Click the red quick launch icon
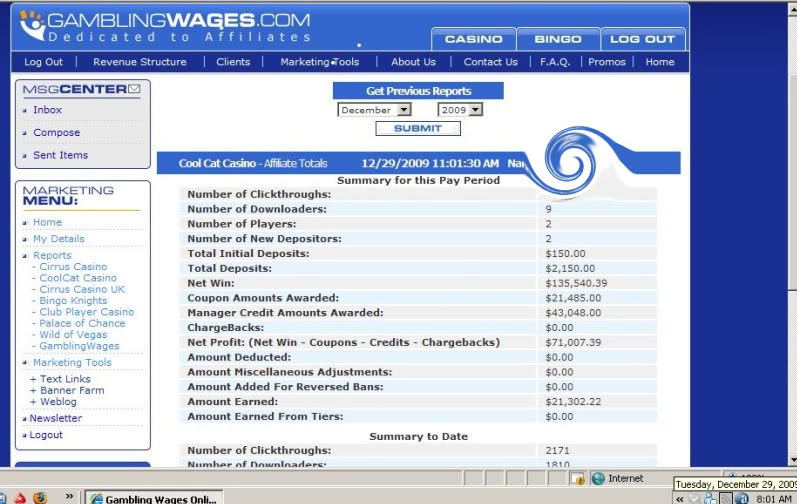Viewport: 797px width, 504px height. (20, 497)
